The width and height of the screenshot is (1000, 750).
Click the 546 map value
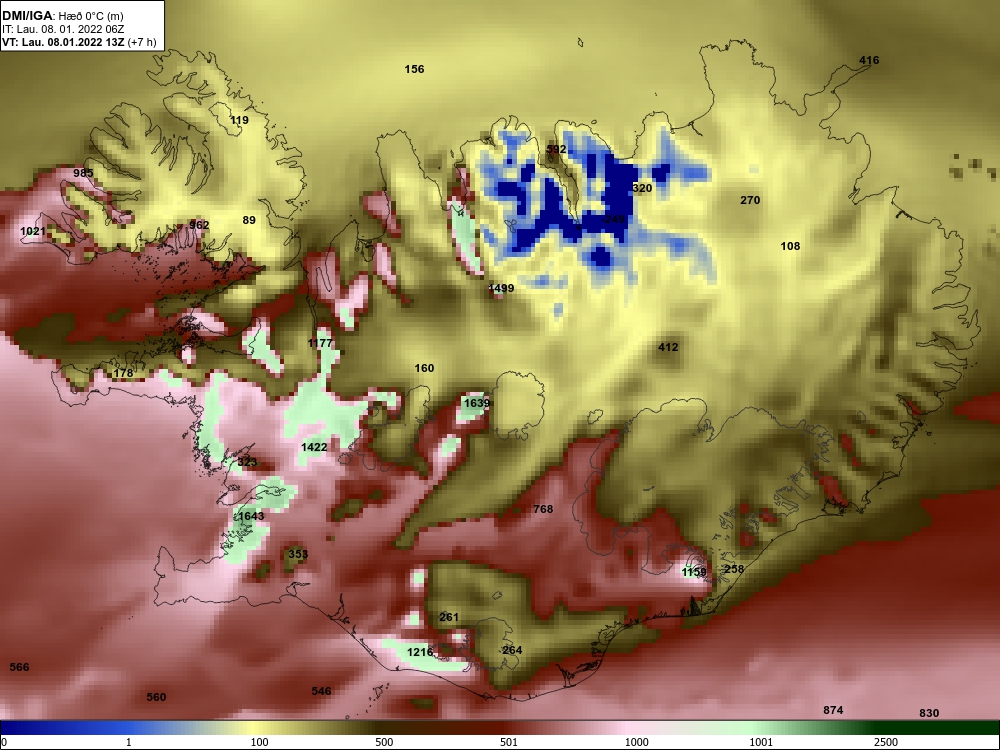[321, 691]
